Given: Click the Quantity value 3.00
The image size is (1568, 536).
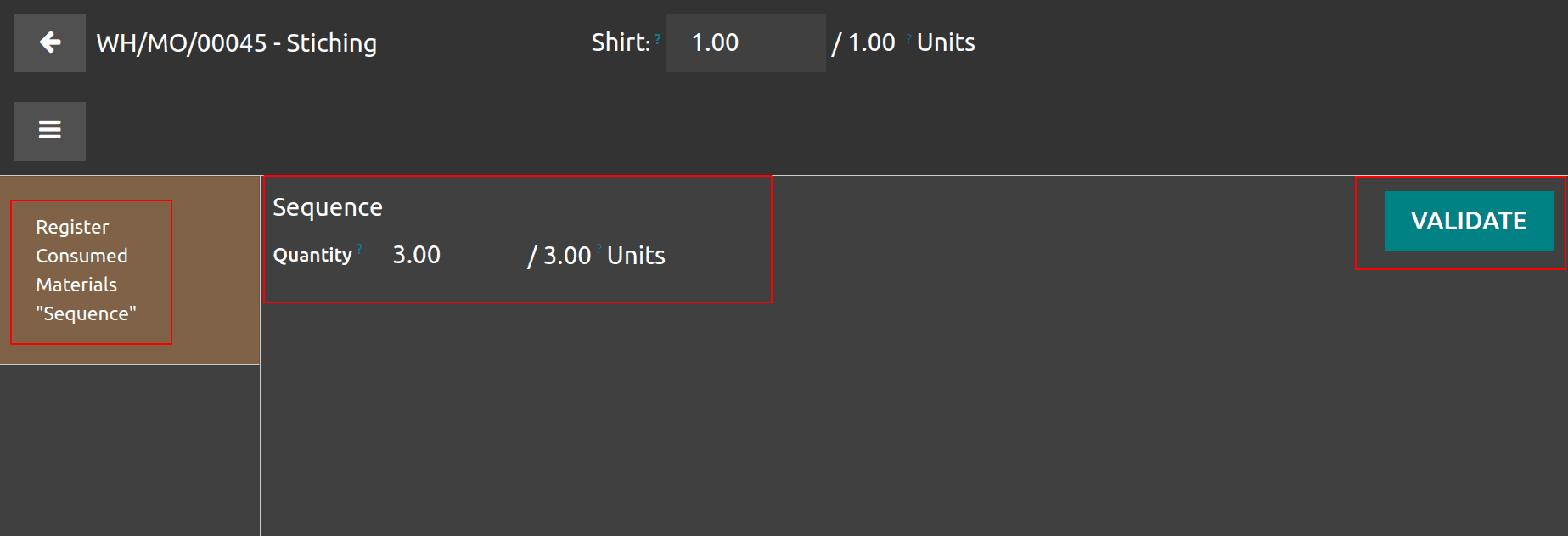Looking at the screenshot, I should 417,255.
